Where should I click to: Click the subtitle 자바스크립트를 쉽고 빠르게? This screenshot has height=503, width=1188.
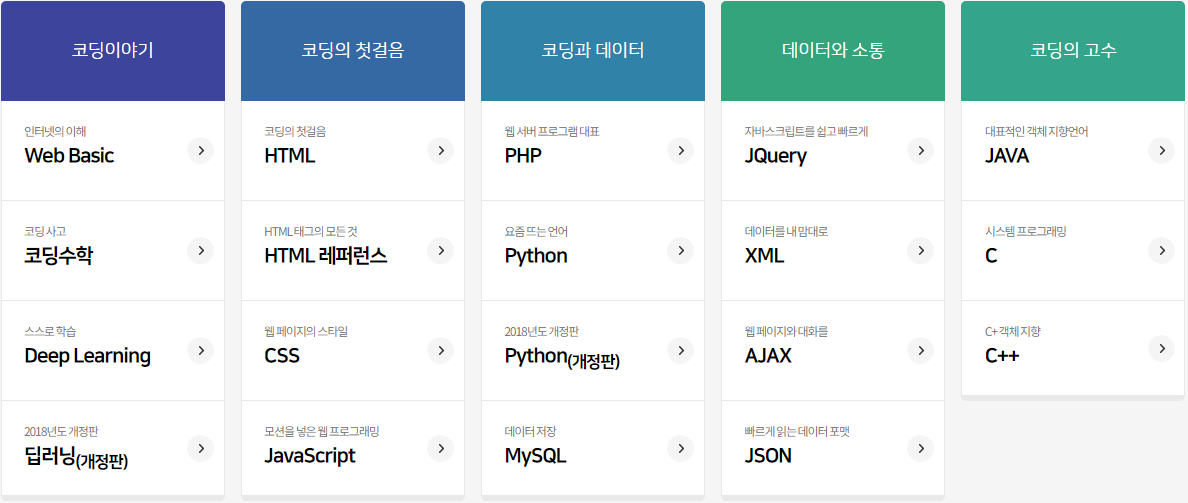click(x=806, y=131)
